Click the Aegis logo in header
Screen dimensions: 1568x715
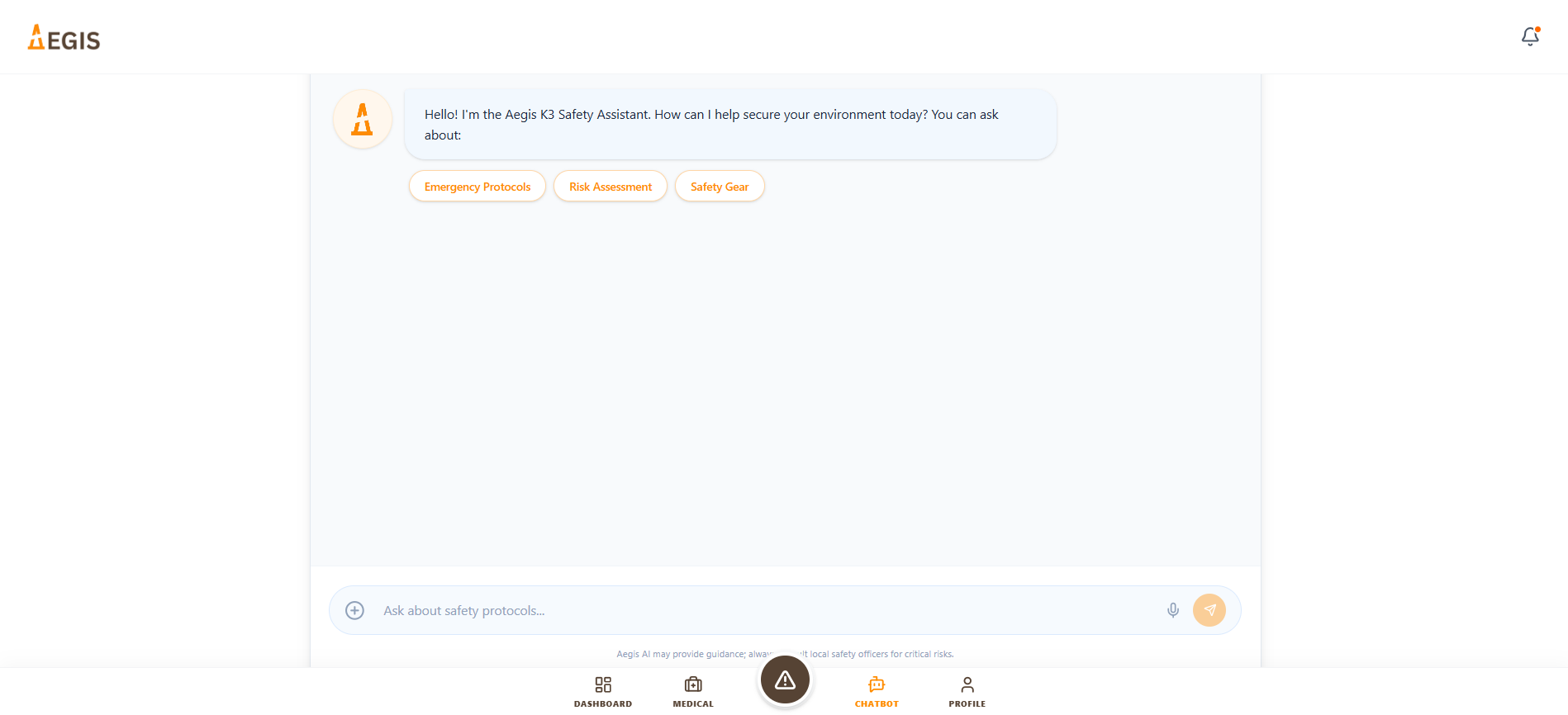[64, 37]
